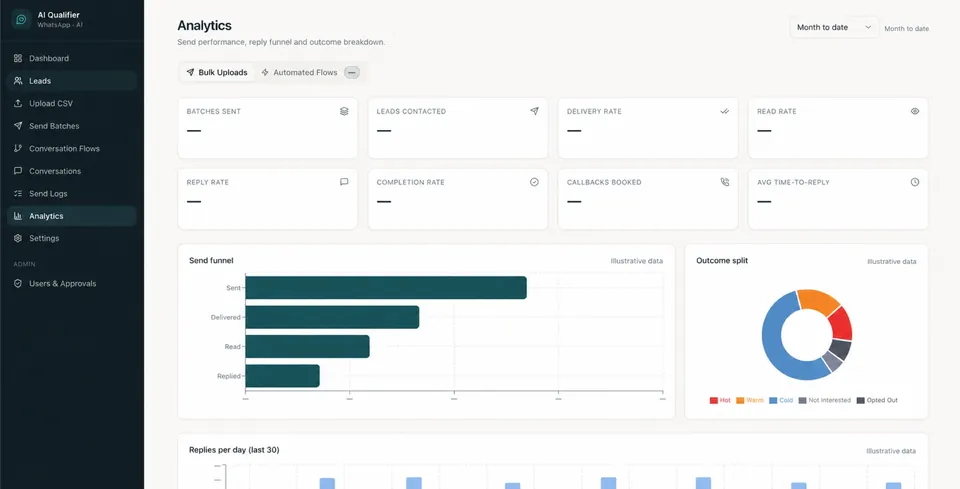This screenshot has width=960, height=489.
Task: Click the Conversations chat bubble icon
Action: (x=18, y=171)
